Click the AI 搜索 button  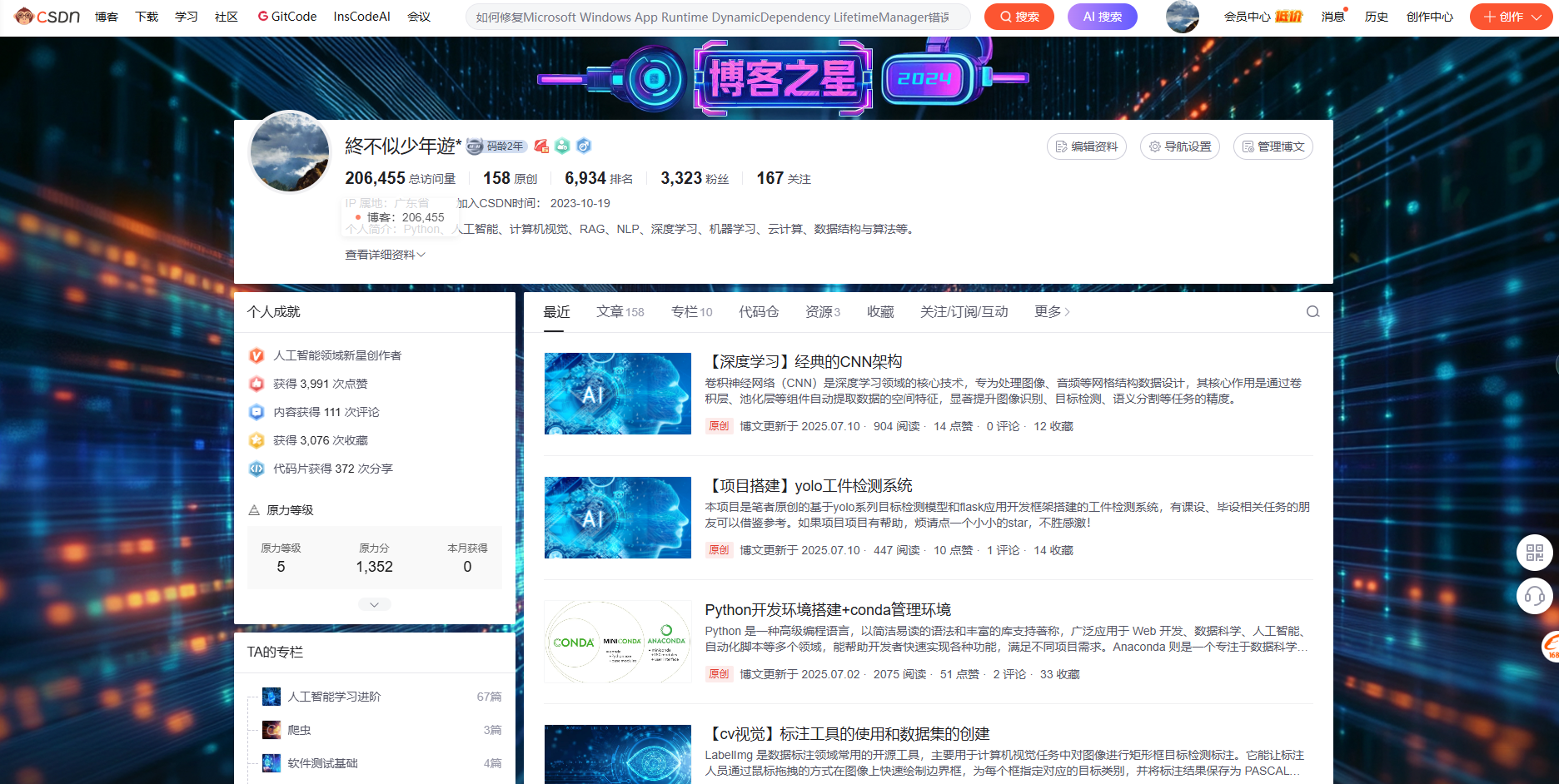(x=1103, y=17)
